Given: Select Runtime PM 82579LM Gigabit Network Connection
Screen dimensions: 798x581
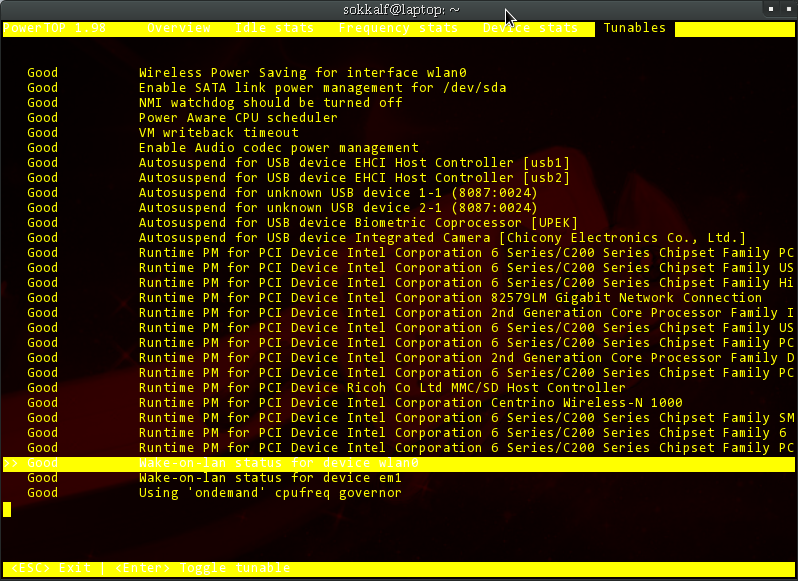Looking at the screenshot, I should [x=399, y=298].
